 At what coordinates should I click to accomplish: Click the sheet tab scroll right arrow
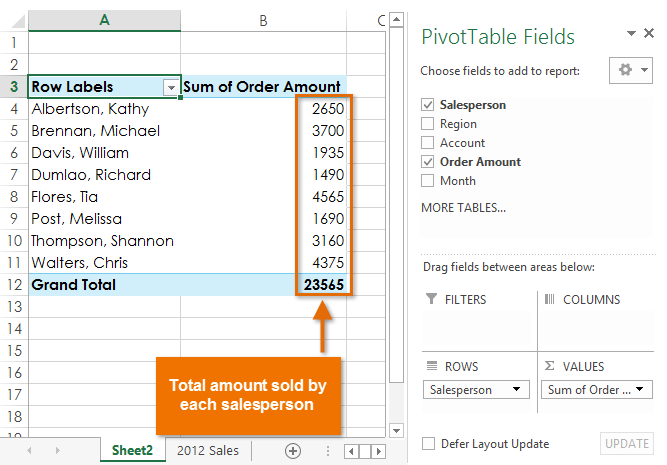coord(58,451)
